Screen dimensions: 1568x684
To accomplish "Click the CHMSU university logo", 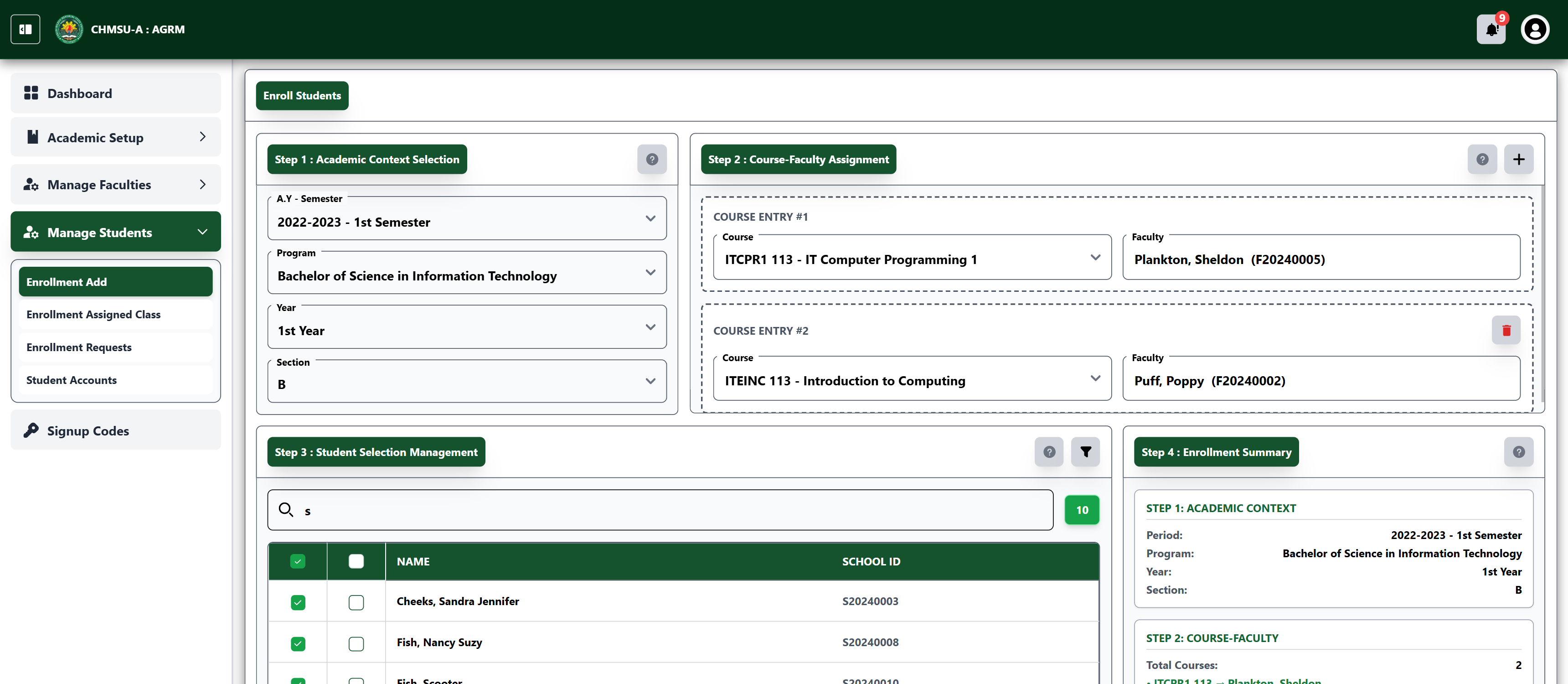I will pos(69,29).
